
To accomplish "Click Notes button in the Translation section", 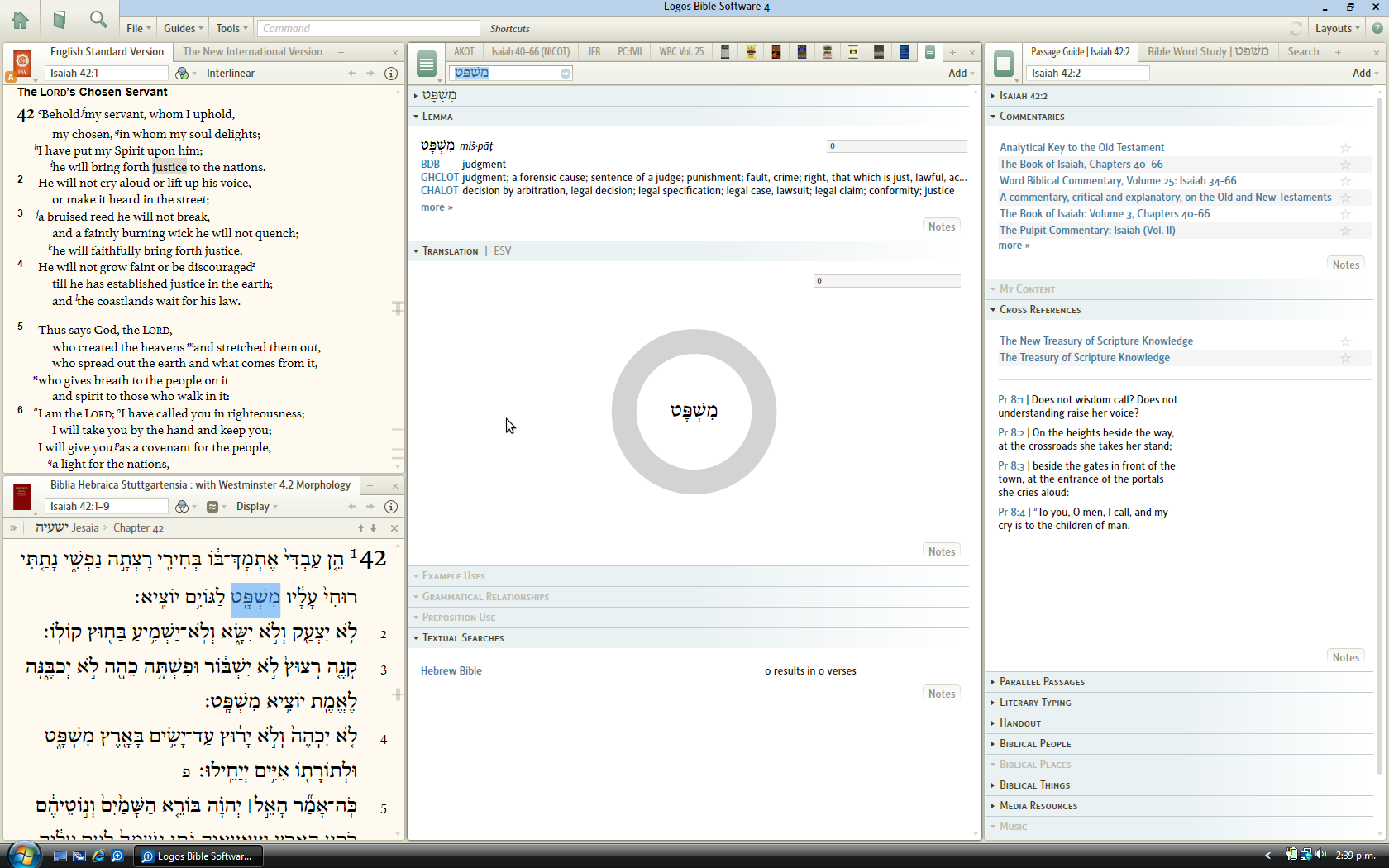I will [x=942, y=551].
